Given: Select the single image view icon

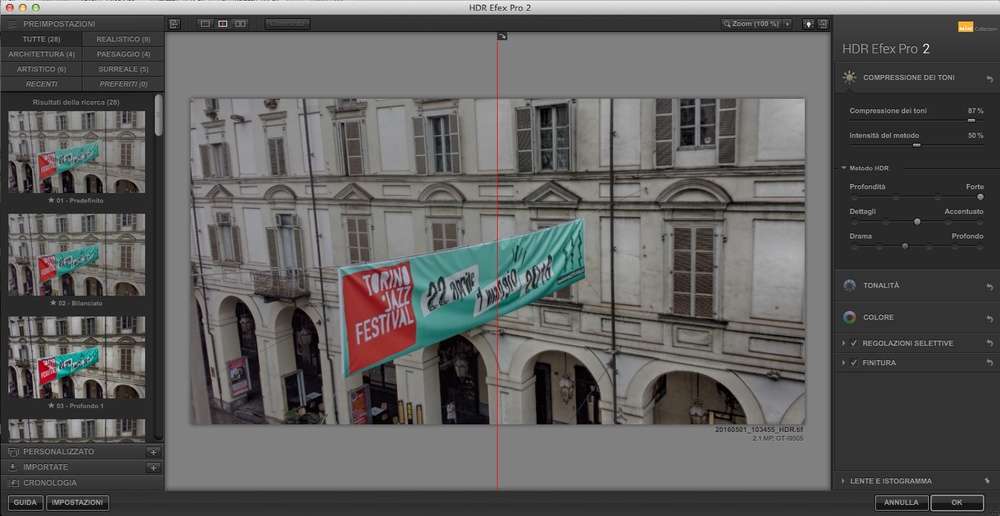Looking at the screenshot, I should 205,23.
